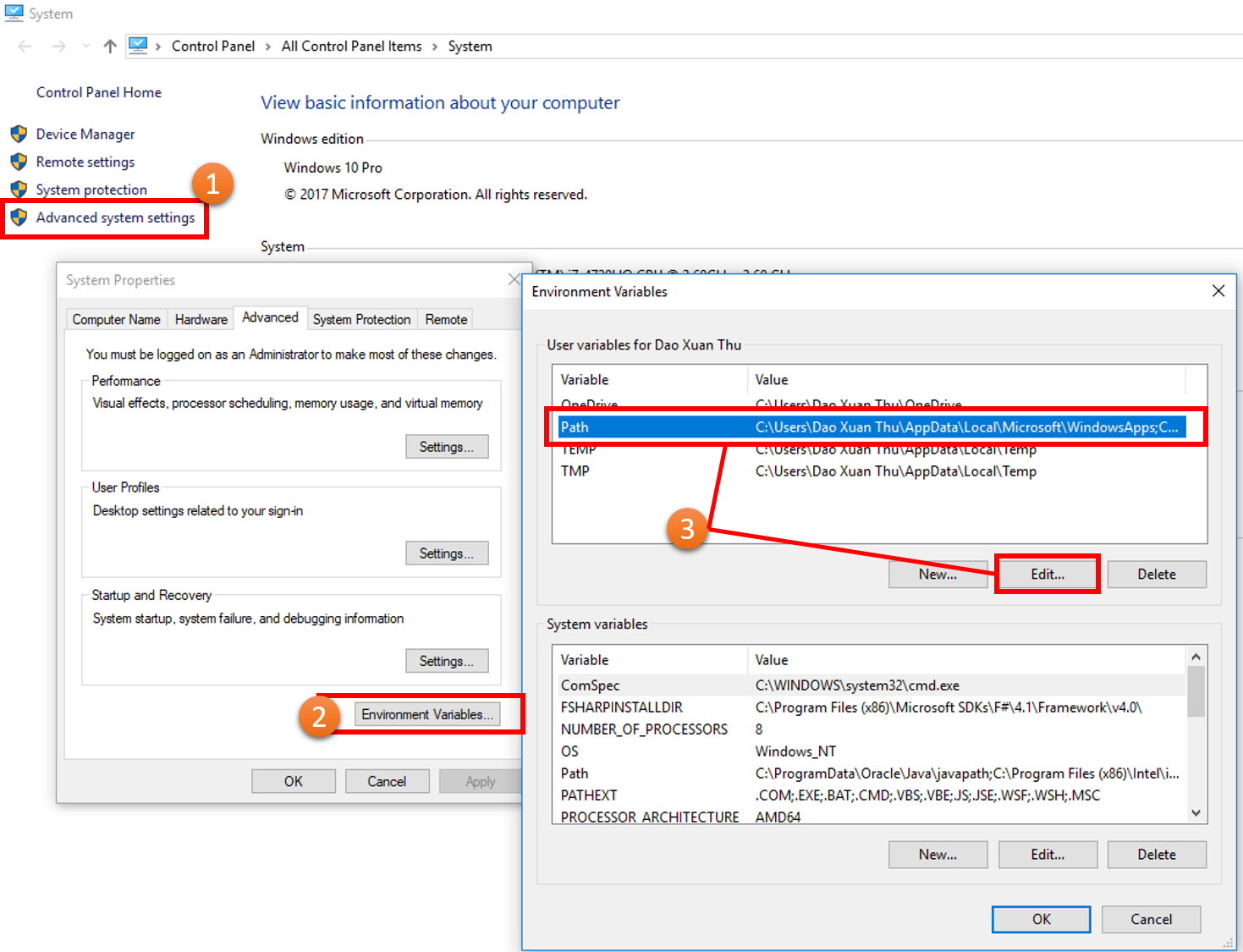1243x952 pixels.
Task: Click the system variables scrollbar thumb
Action: 1196,691
